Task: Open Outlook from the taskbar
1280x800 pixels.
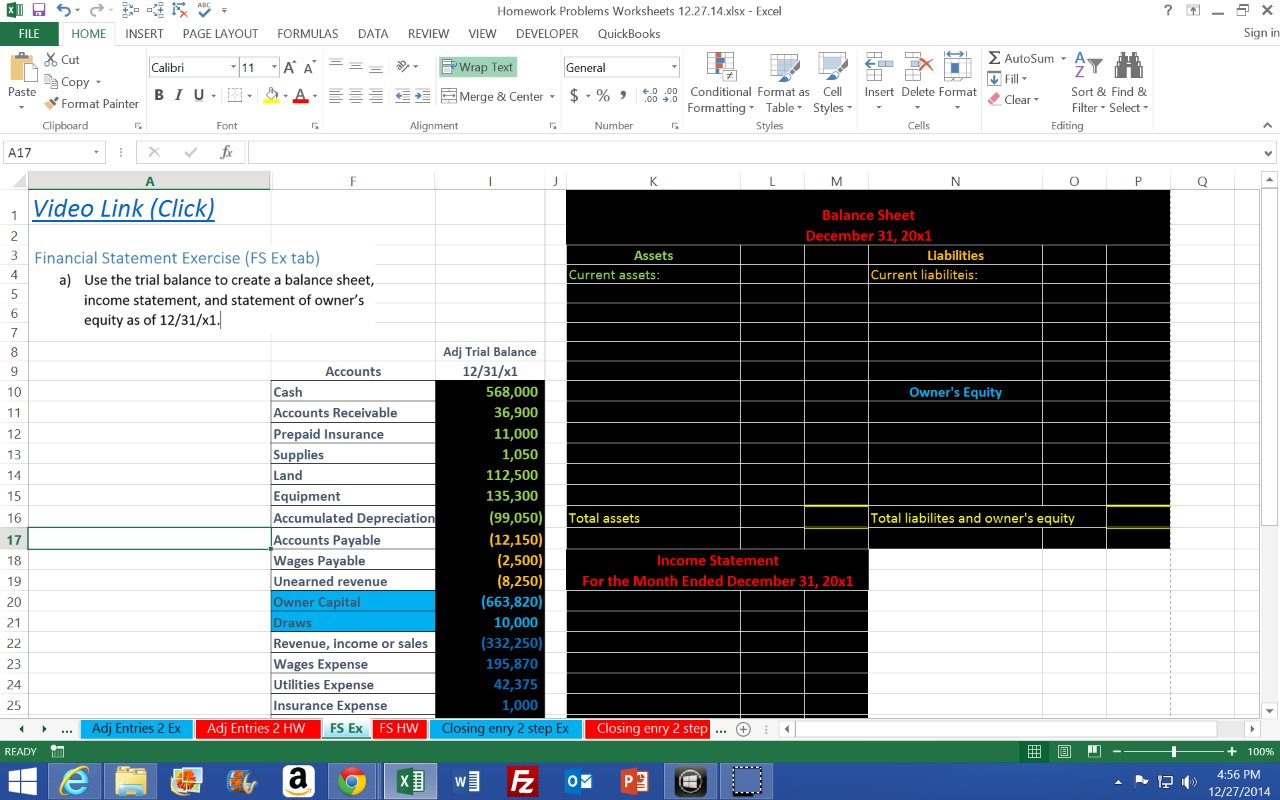Action: [579, 781]
